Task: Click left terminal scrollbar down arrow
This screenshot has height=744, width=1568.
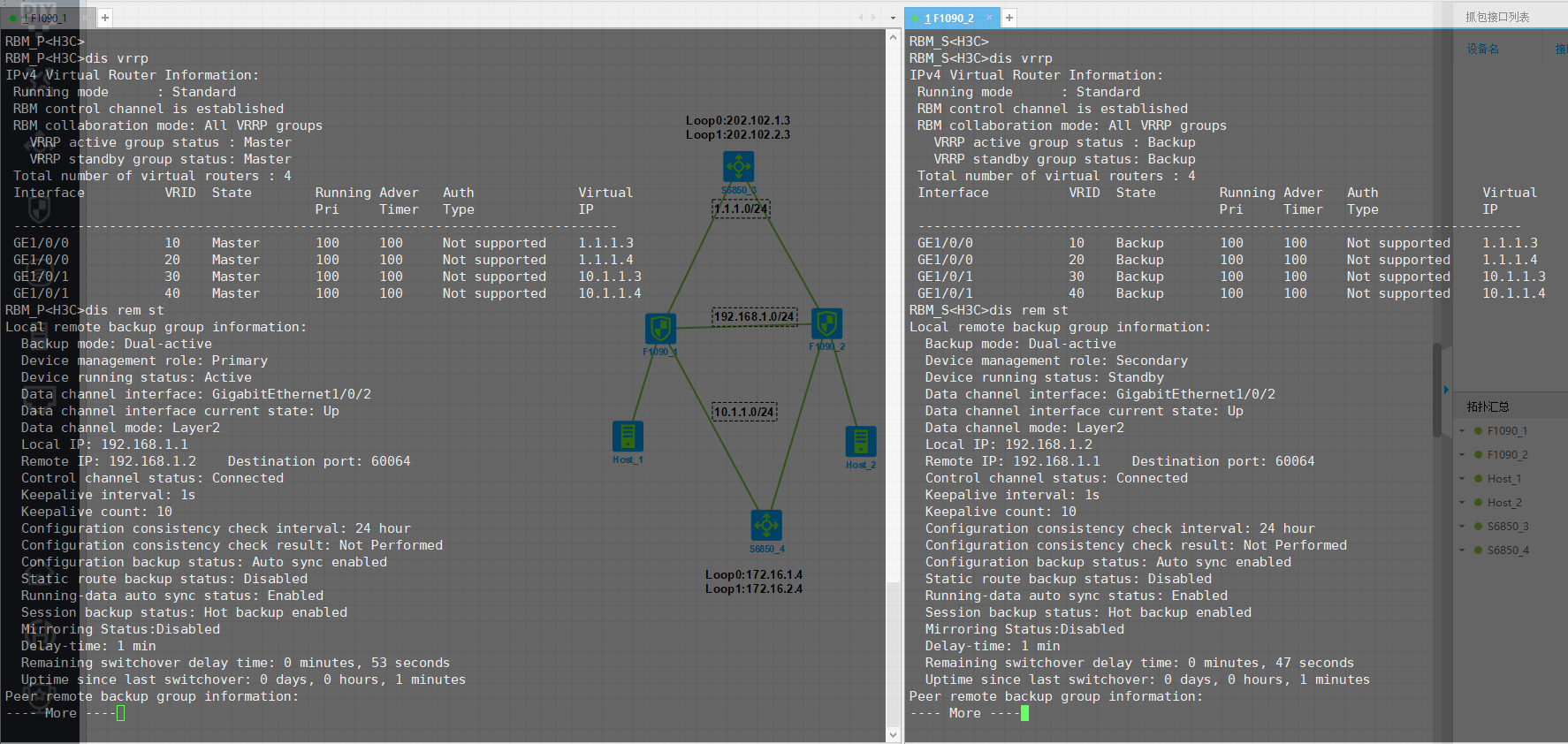Action: tap(893, 734)
